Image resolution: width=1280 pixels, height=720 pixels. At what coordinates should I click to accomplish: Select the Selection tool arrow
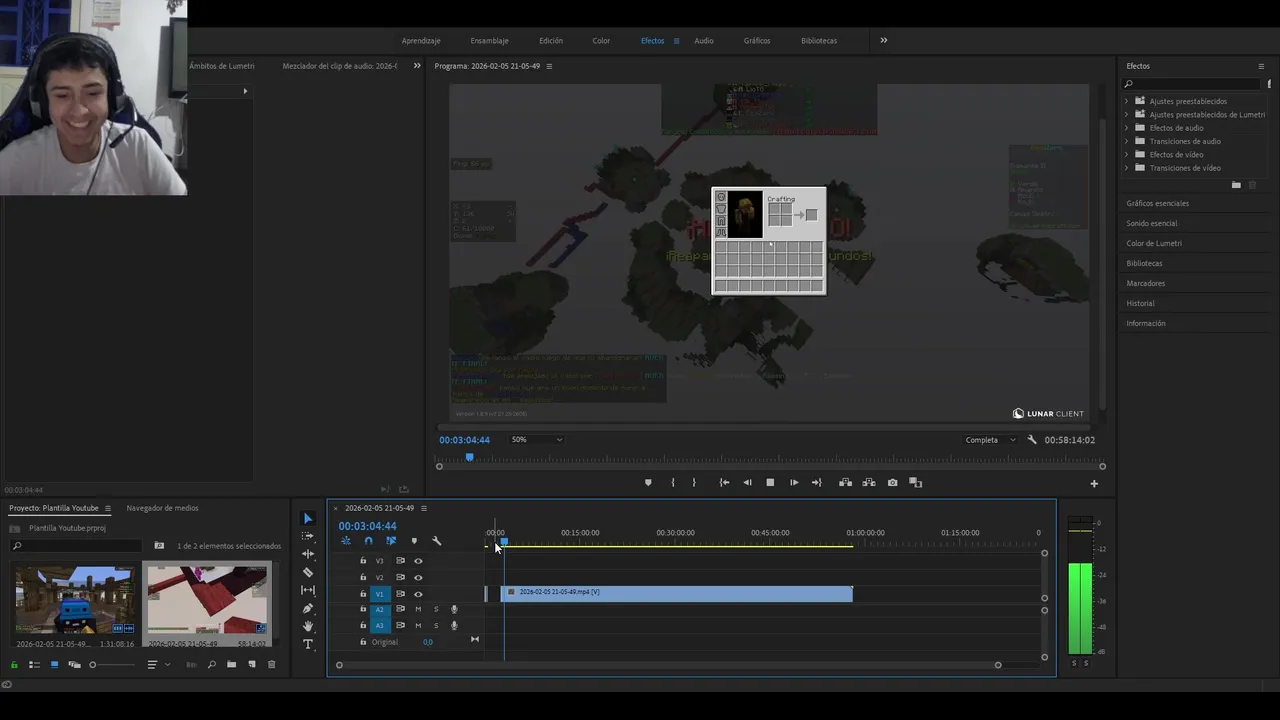click(x=308, y=518)
